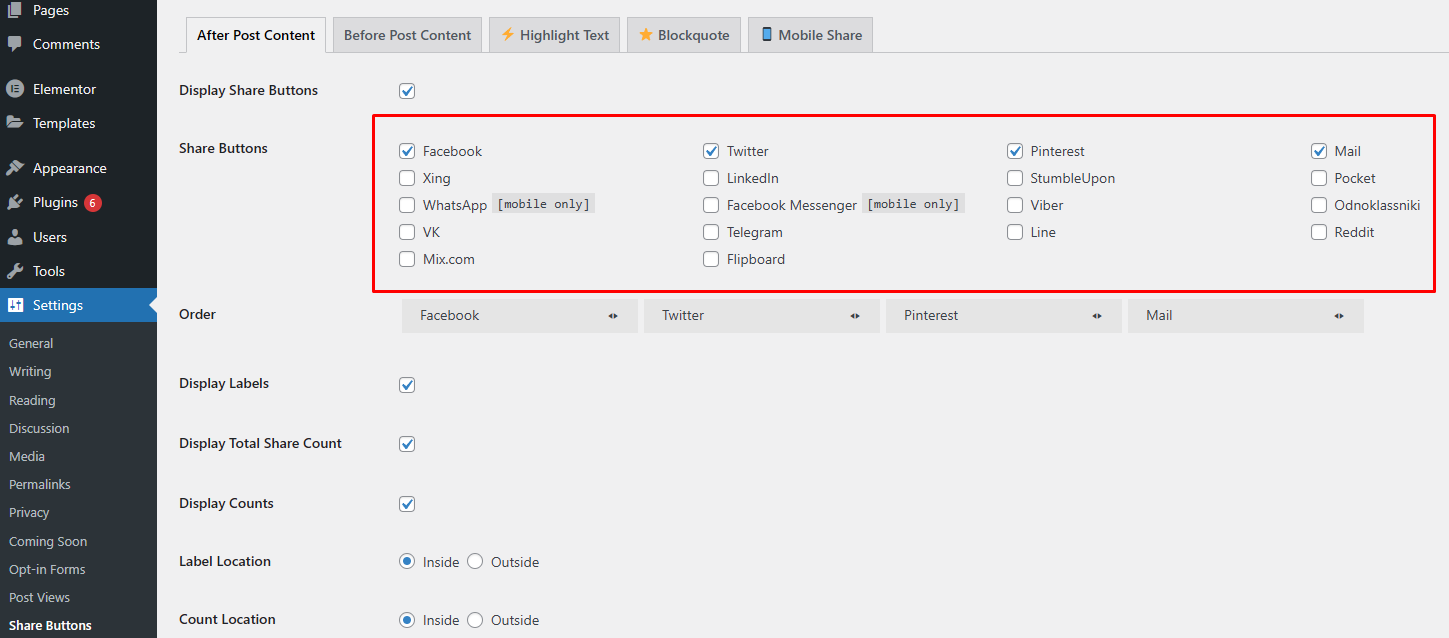Choose Inside for Count Location
The height and width of the screenshot is (638, 1449).
click(x=407, y=620)
